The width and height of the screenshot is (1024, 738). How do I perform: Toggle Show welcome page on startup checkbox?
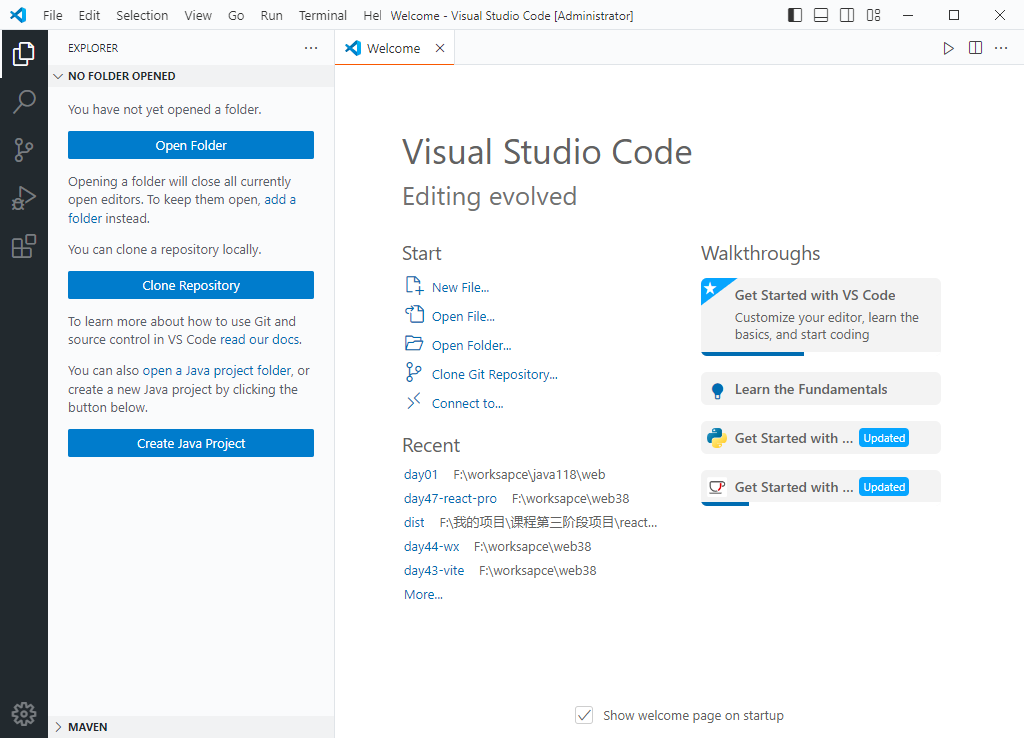point(584,715)
